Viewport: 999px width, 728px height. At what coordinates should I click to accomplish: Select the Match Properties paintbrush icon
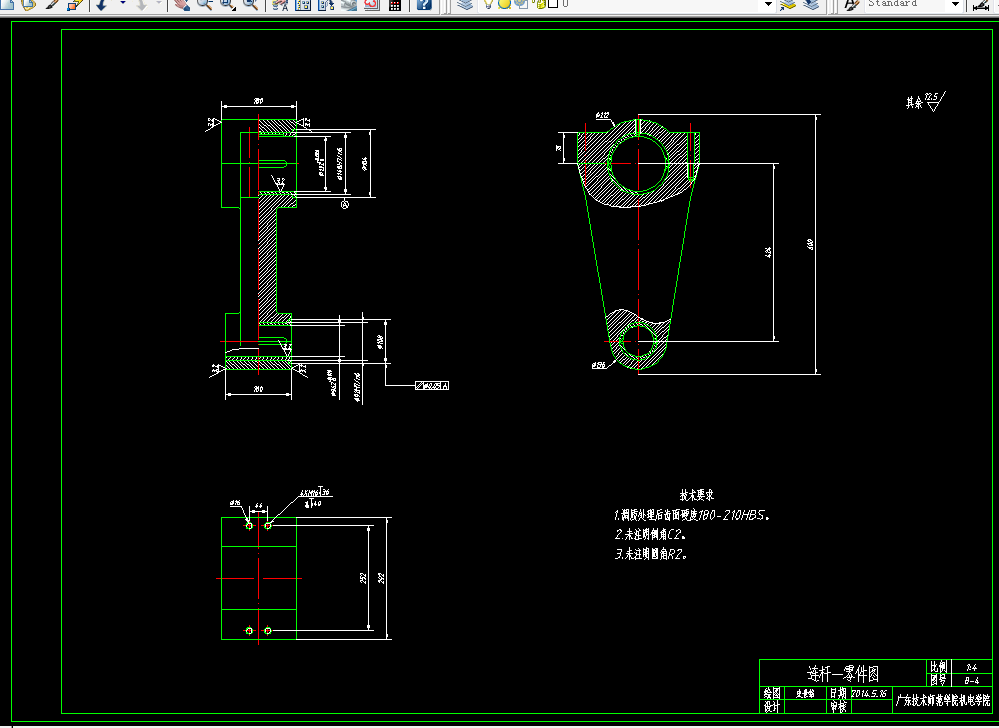52,5
